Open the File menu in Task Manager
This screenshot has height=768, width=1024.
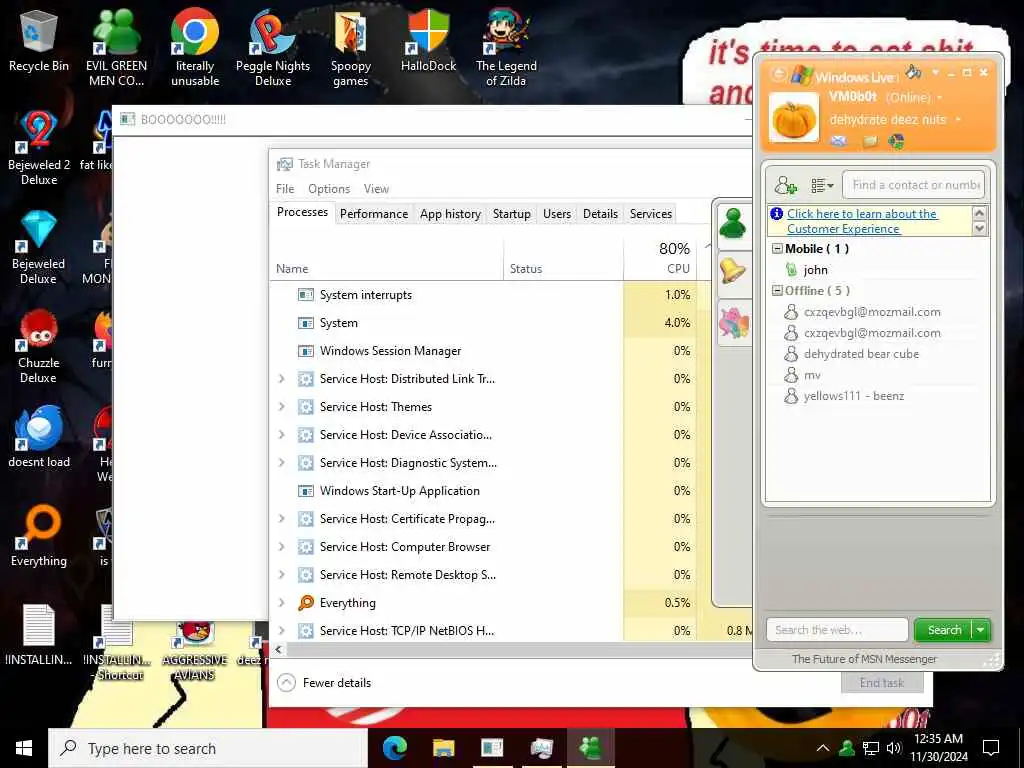coord(285,189)
